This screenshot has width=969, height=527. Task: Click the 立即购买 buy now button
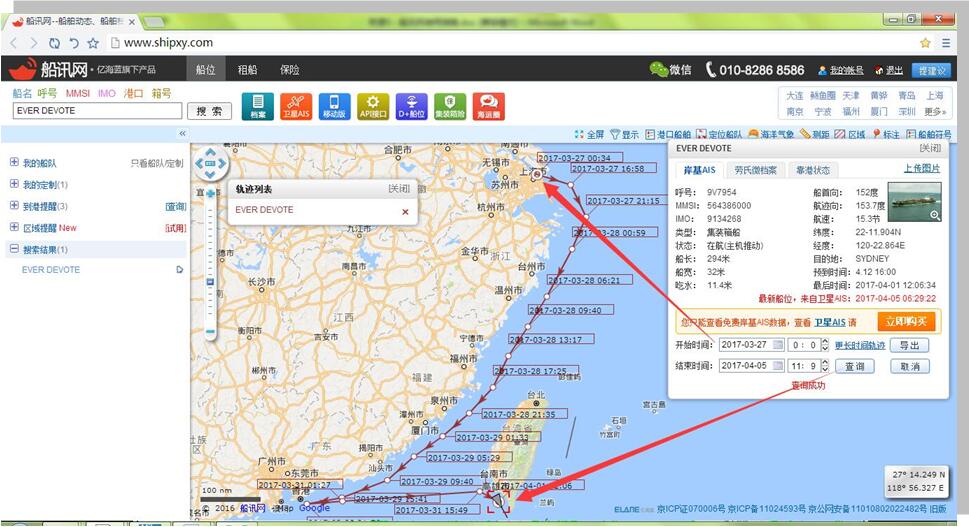point(906,321)
